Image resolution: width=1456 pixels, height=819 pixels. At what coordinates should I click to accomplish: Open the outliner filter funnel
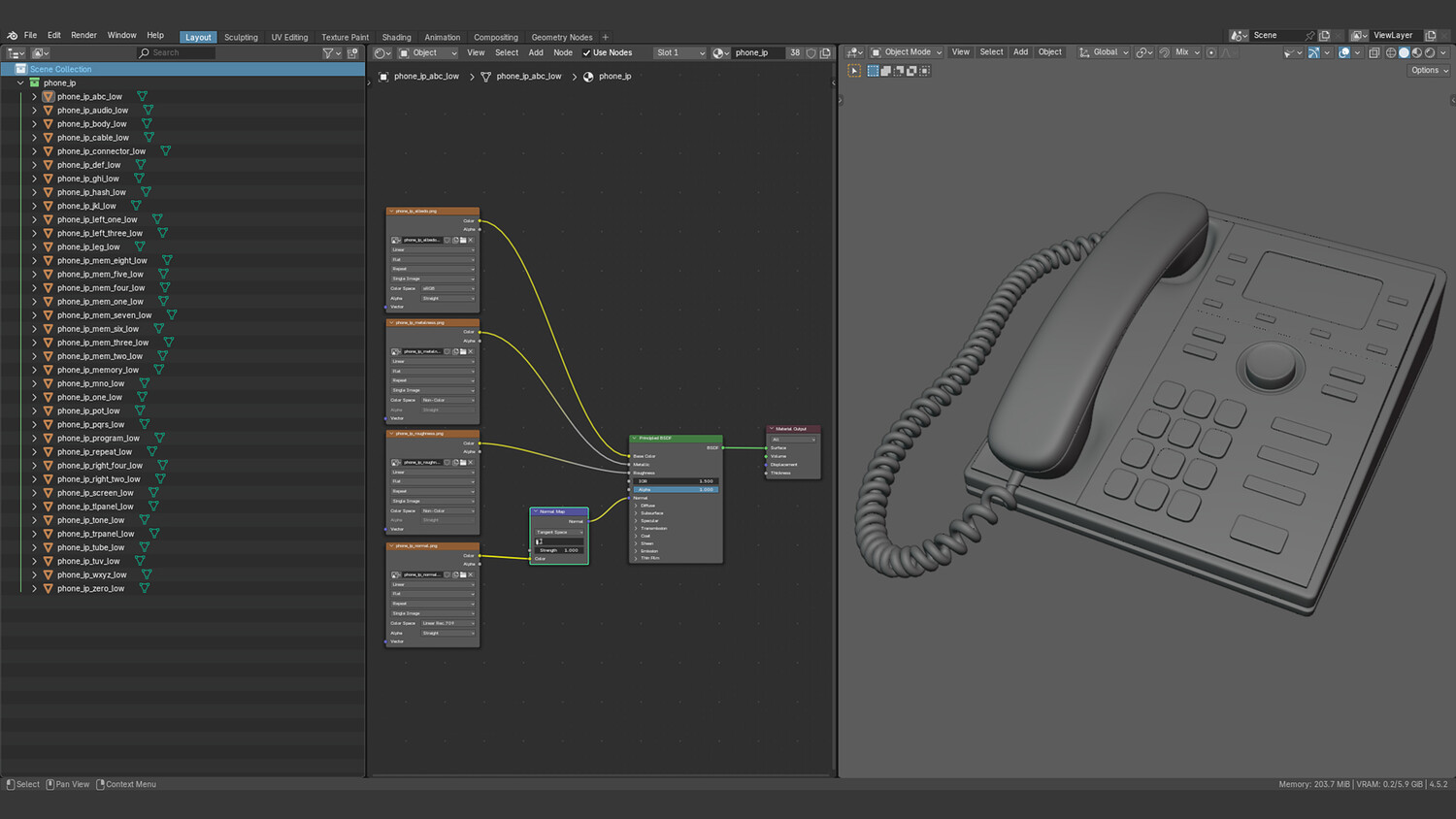[x=330, y=53]
